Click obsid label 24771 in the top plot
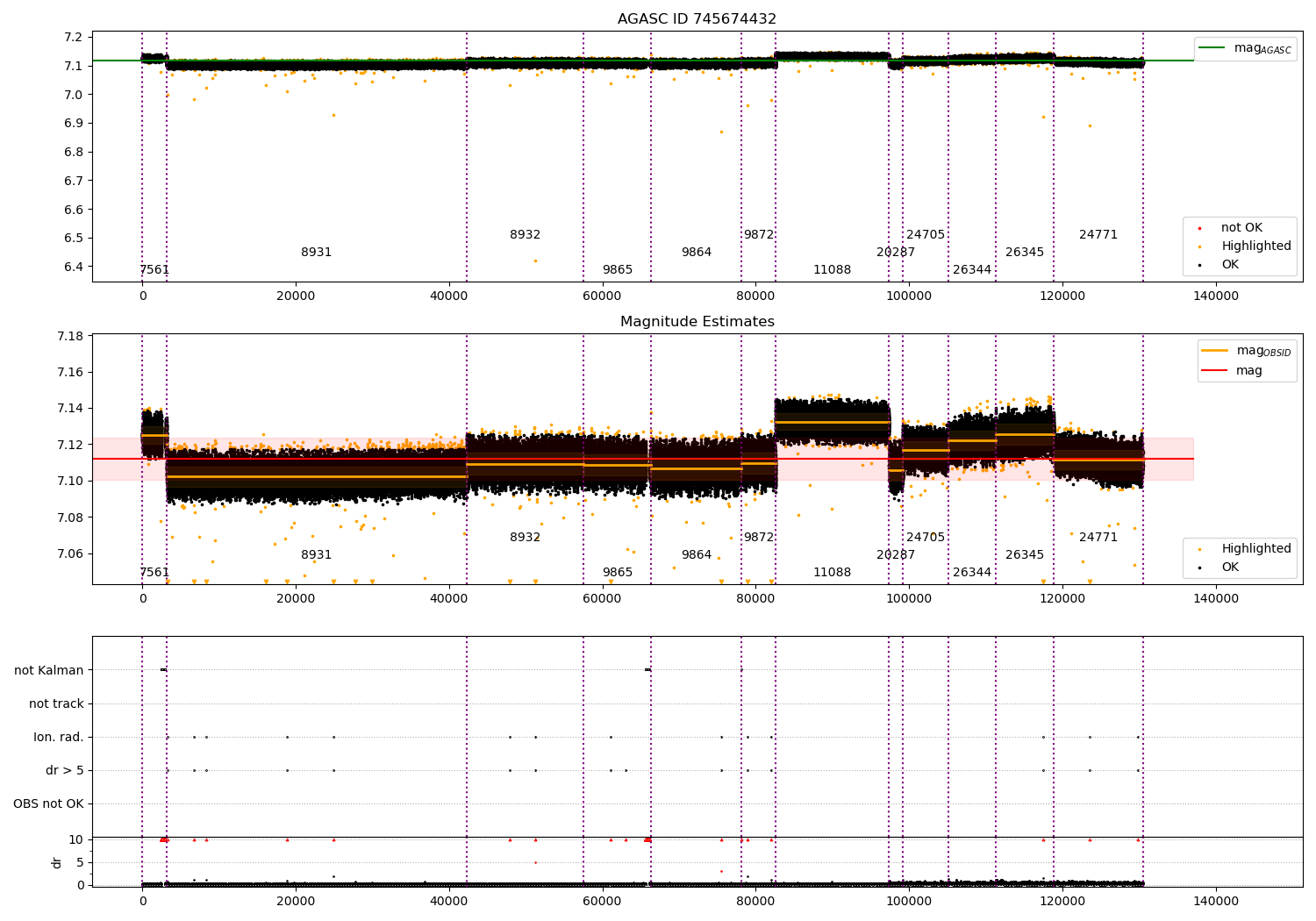Viewport: 1316px width, 921px height. (x=1098, y=235)
